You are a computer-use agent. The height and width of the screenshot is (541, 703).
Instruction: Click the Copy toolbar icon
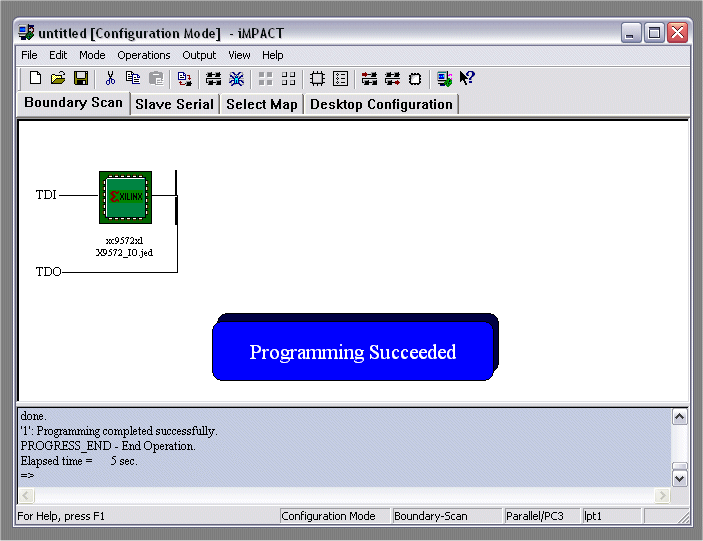[133, 78]
